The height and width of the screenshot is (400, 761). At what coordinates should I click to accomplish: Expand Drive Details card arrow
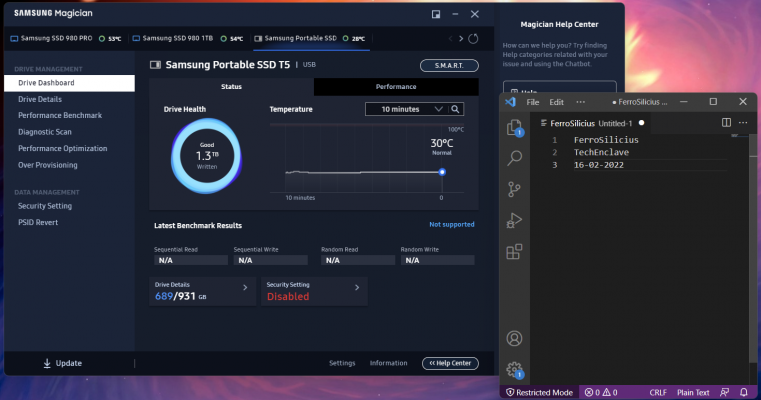click(245, 287)
